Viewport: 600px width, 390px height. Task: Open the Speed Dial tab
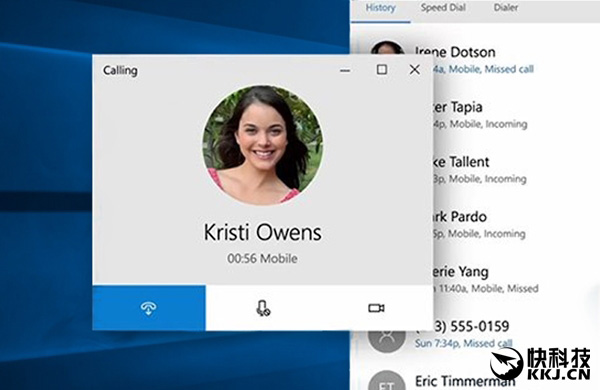click(443, 8)
